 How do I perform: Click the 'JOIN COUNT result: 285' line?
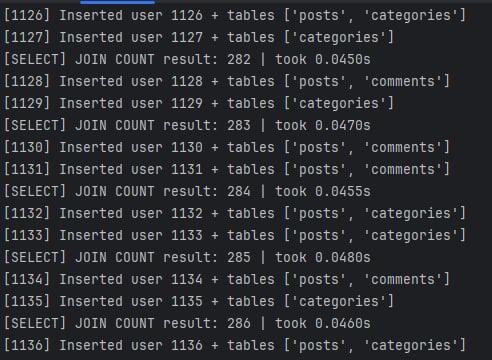[x=187, y=258]
